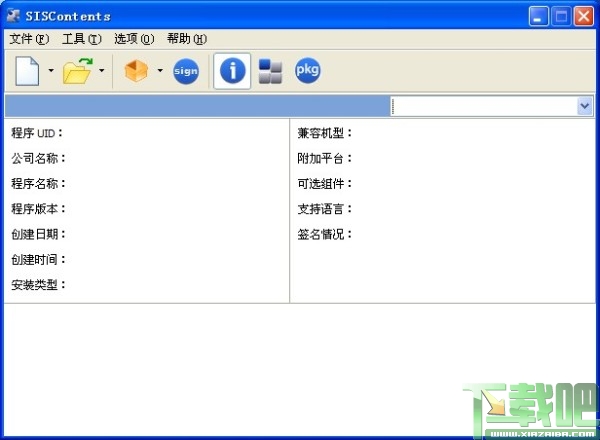Click the 创建日期 label
The image size is (600, 440).
click(38, 234)
